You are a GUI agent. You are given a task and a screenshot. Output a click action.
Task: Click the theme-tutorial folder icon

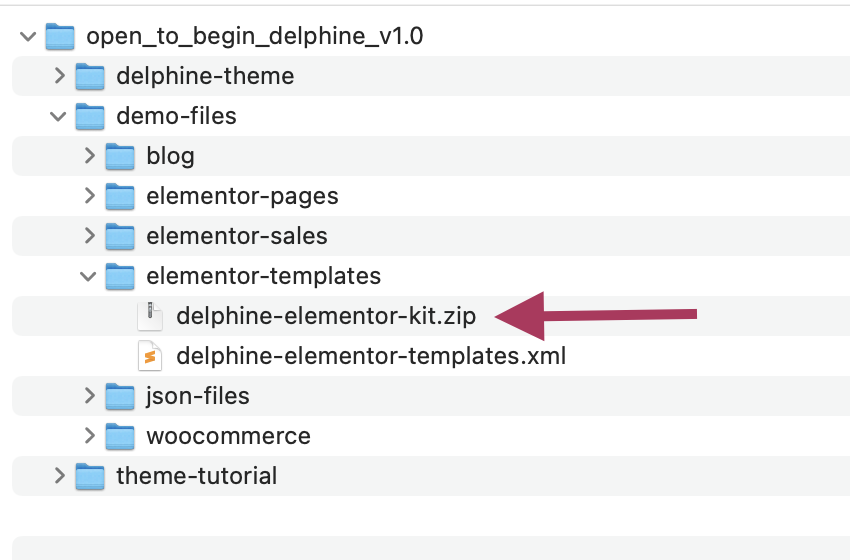(90, 476)
